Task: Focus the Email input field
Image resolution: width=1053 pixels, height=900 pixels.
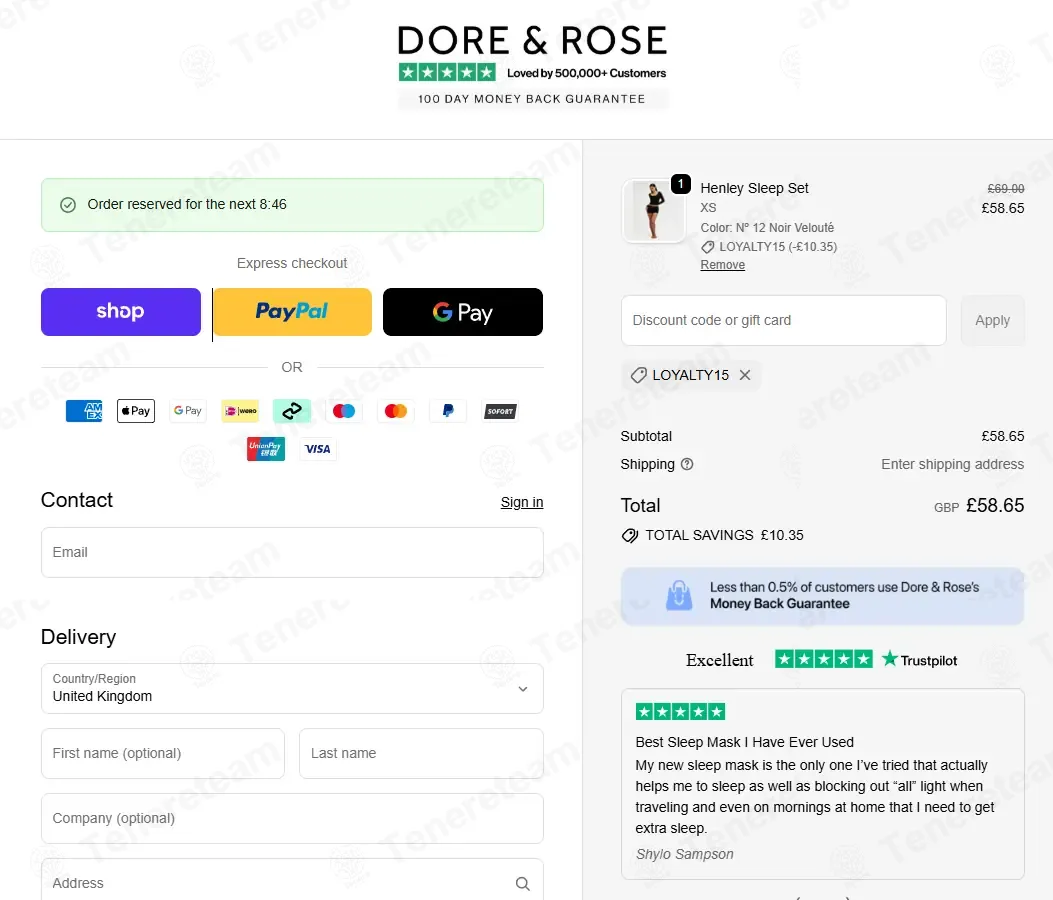Action: coord(292,552)
